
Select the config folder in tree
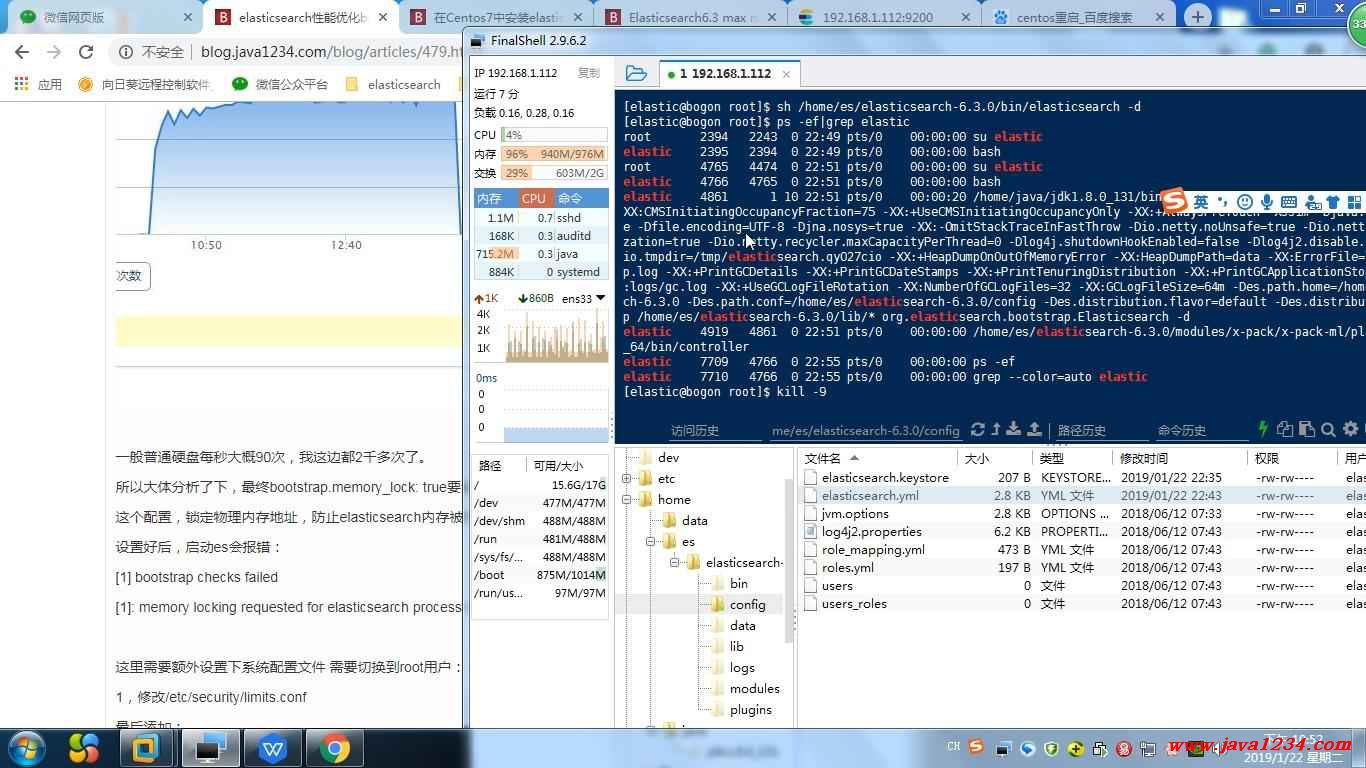pos(747,605)
